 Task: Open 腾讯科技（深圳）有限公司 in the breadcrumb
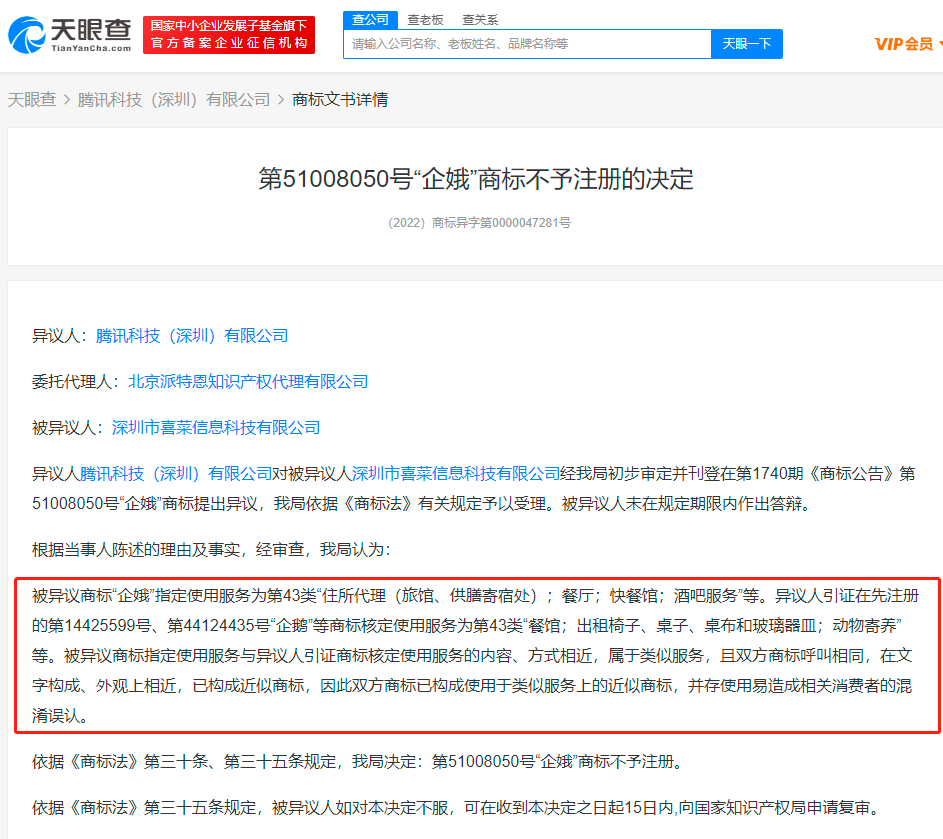pyautogui.click(x=174, y=99)
